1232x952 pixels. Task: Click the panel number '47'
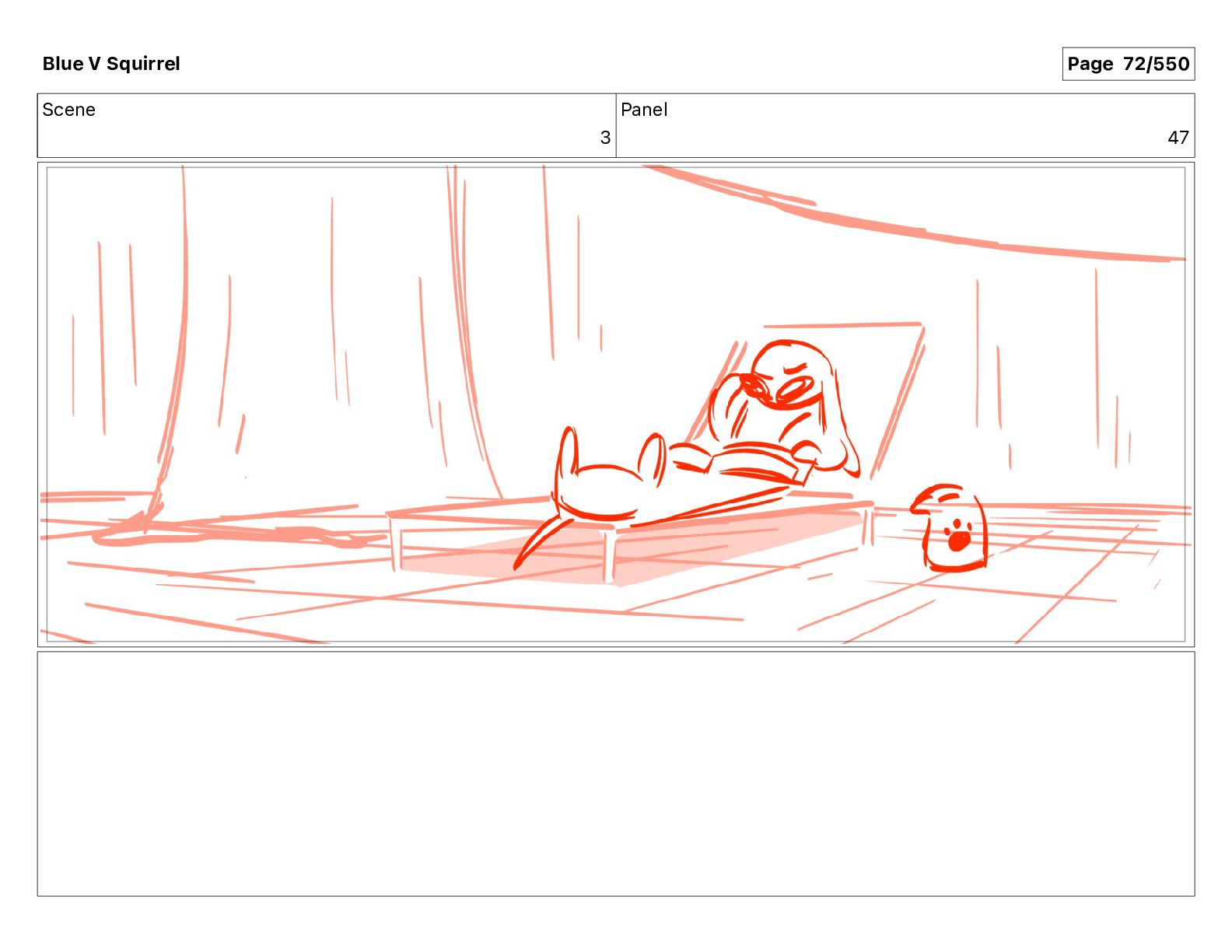(x=1178, y=138)
